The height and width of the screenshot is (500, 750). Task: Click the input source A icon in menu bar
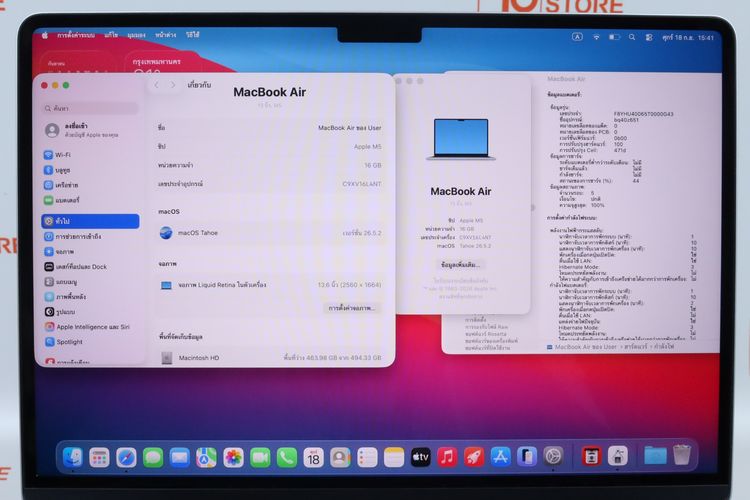pyautogui.click(x=577, y=37)
